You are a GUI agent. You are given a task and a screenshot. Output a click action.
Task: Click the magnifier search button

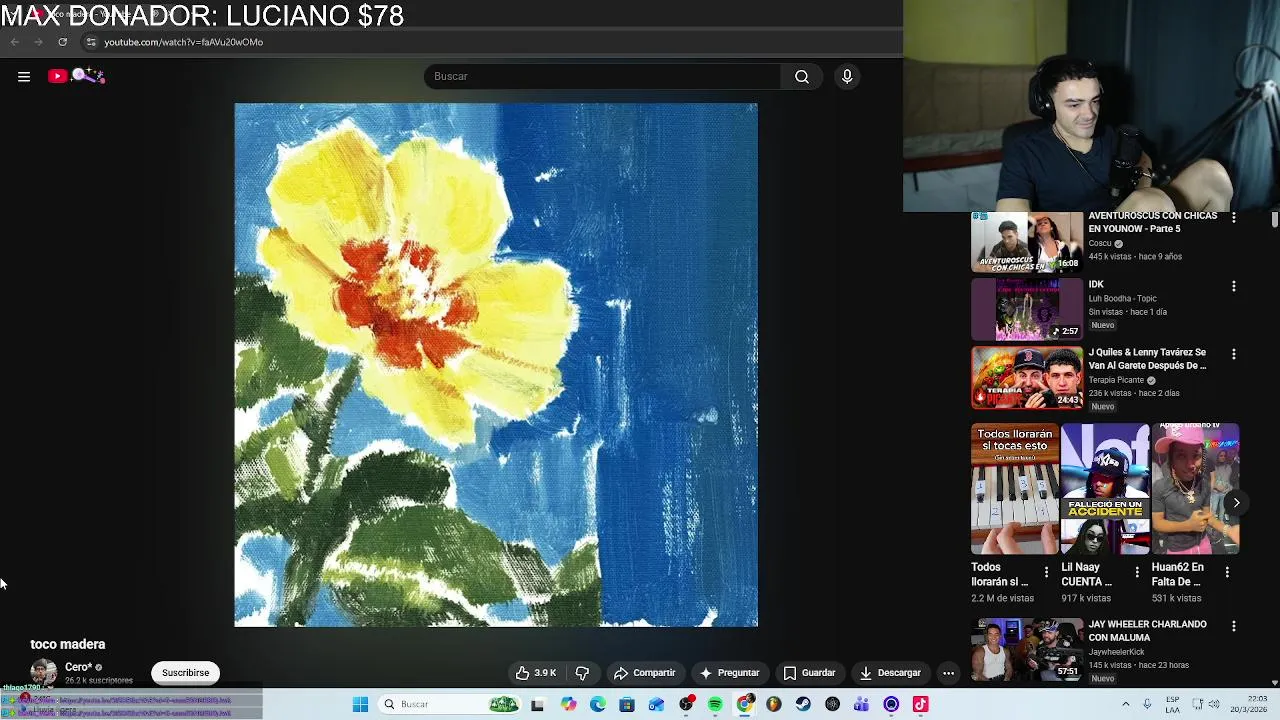coord(802,76)
